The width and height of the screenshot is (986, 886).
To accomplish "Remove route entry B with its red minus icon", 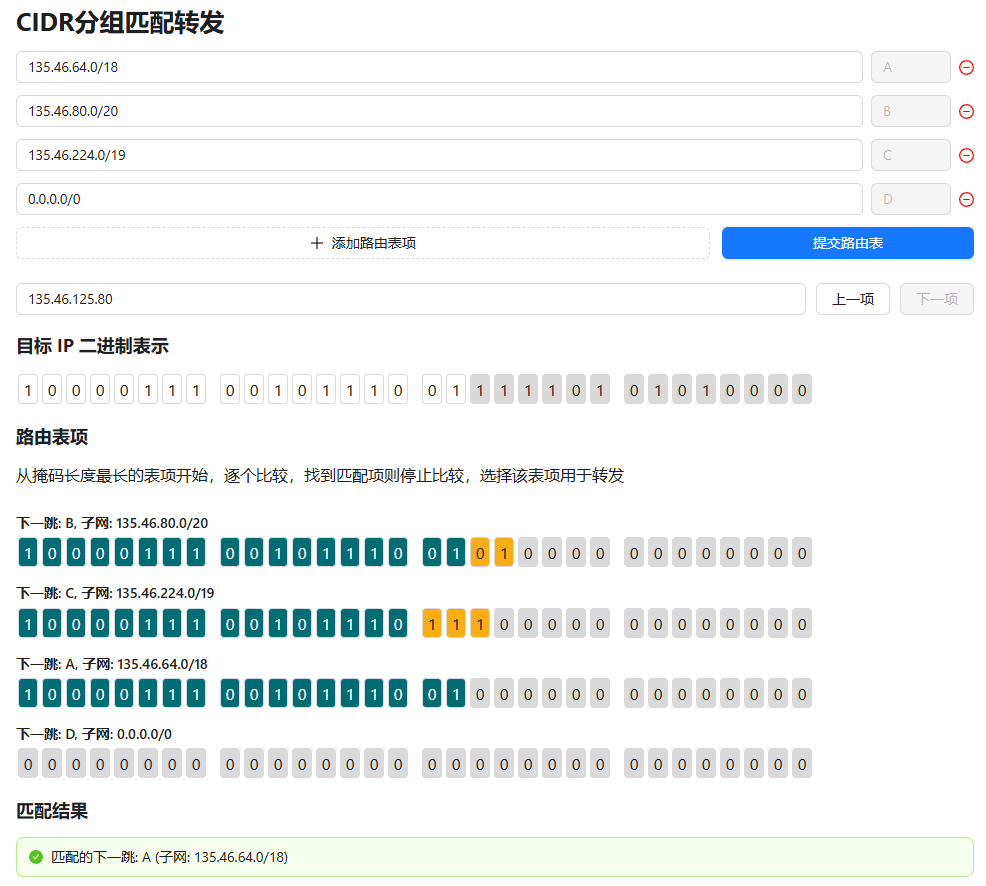I will [966, 111].
